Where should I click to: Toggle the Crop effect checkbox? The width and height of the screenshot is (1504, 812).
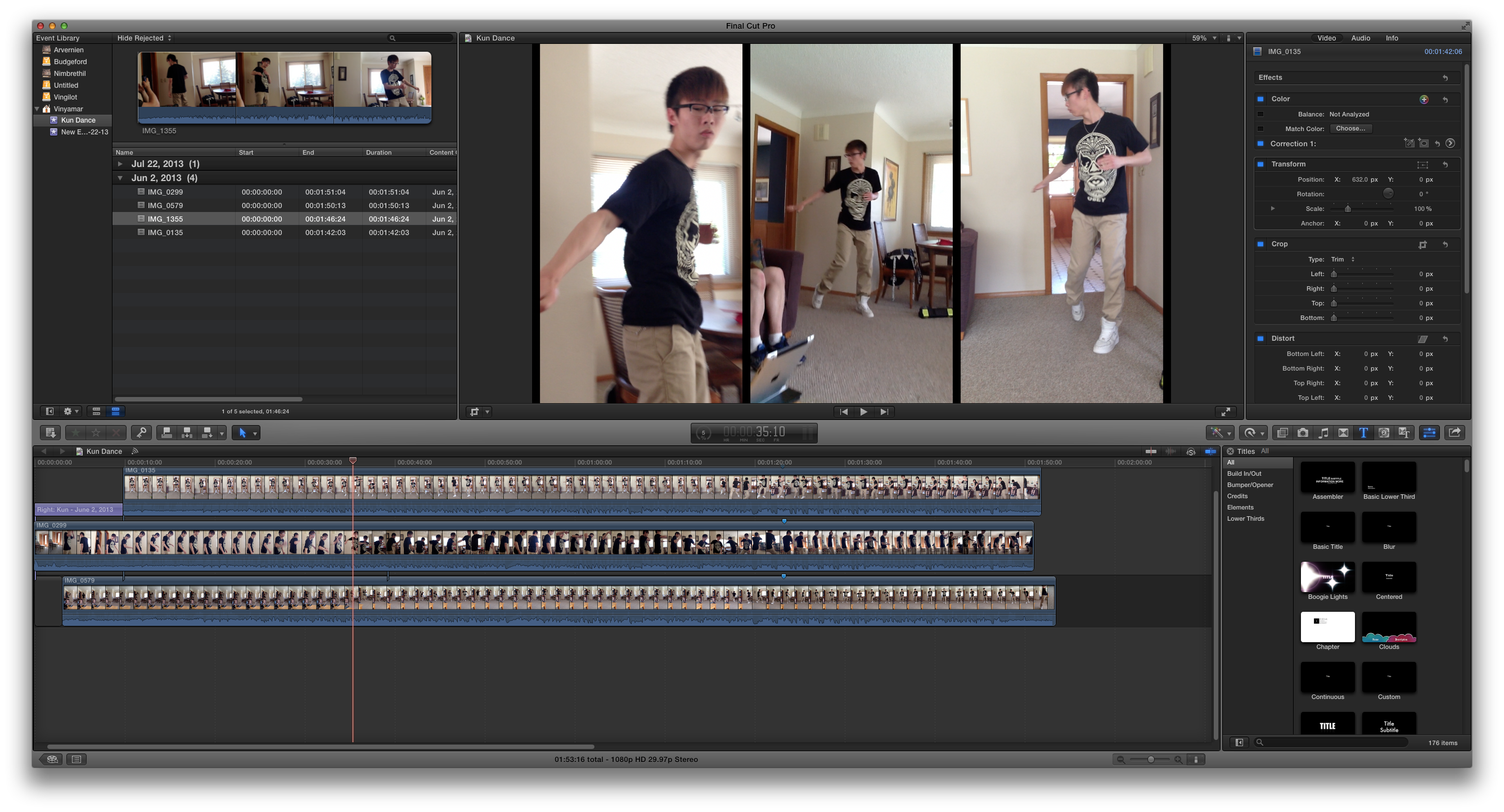click(1260, 244)
